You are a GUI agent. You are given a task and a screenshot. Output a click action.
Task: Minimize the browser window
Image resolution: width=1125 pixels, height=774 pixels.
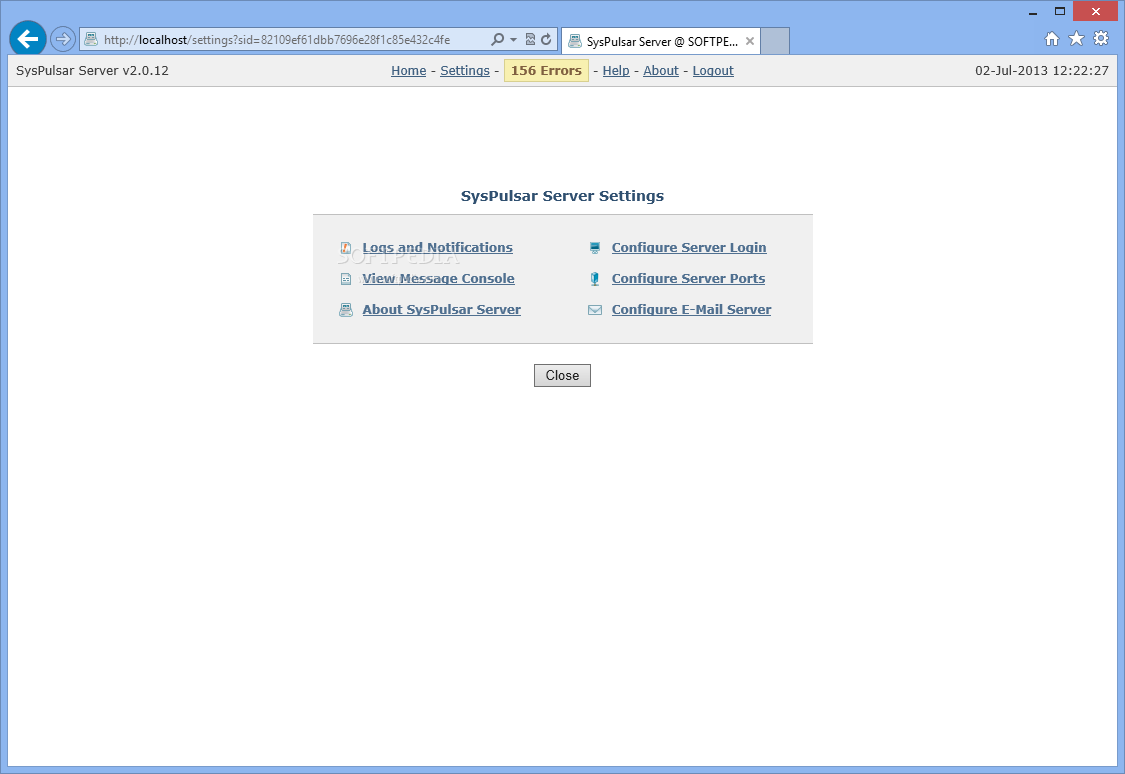[x=1032, y=11]
